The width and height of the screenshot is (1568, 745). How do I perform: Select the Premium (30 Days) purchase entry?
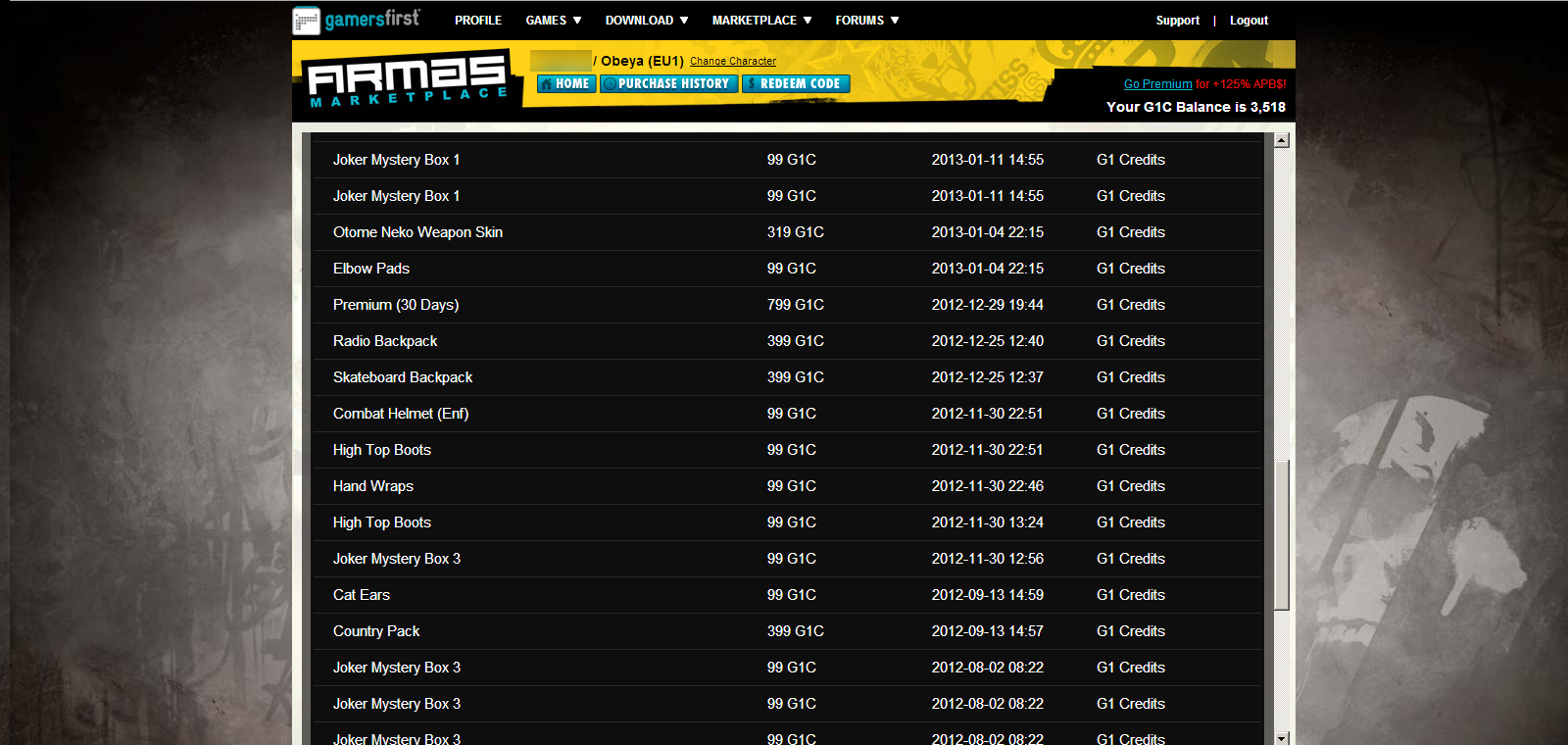click(x=396, y=305)
